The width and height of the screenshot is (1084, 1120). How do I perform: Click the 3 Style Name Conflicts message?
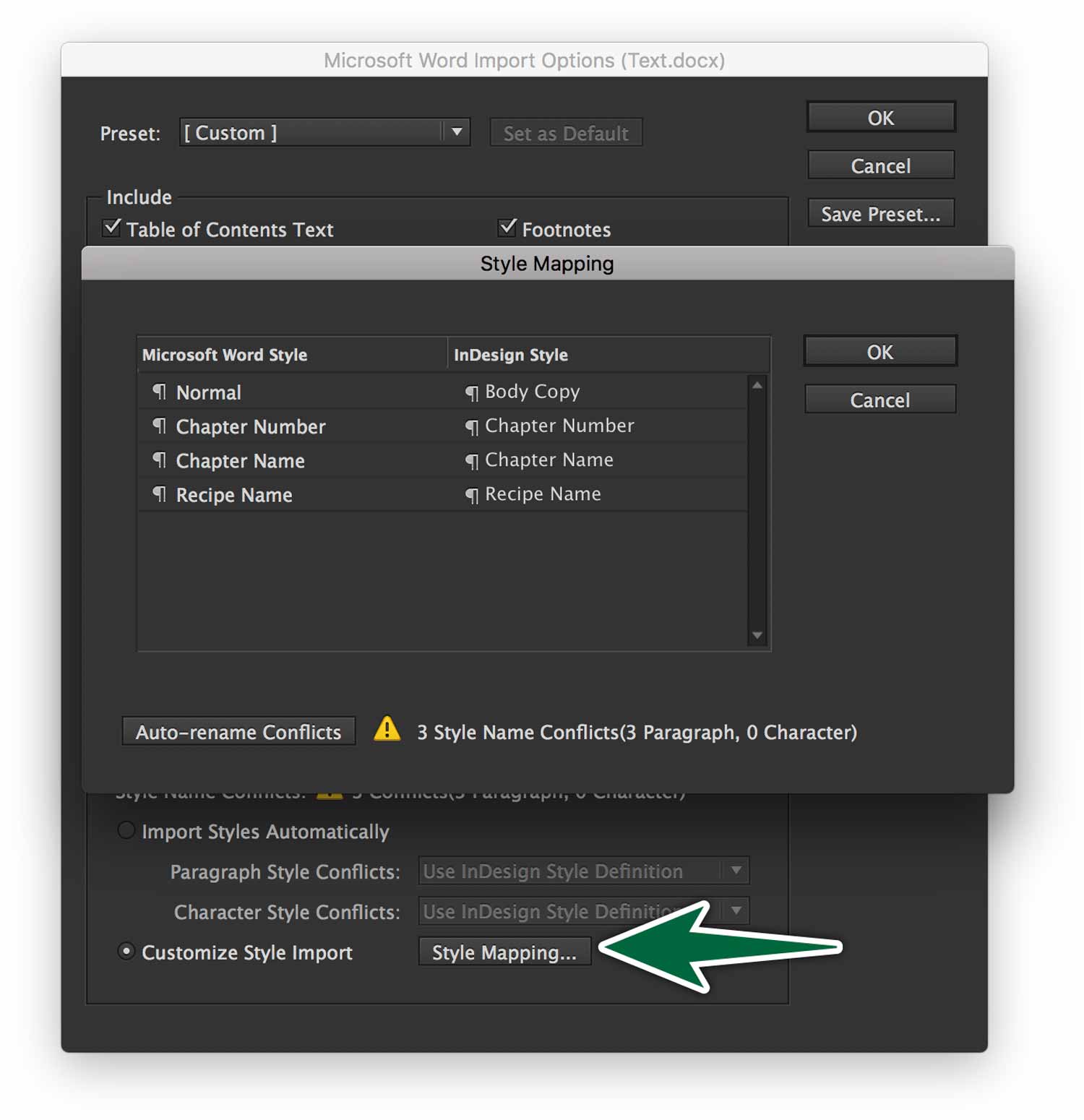(637, 732)
